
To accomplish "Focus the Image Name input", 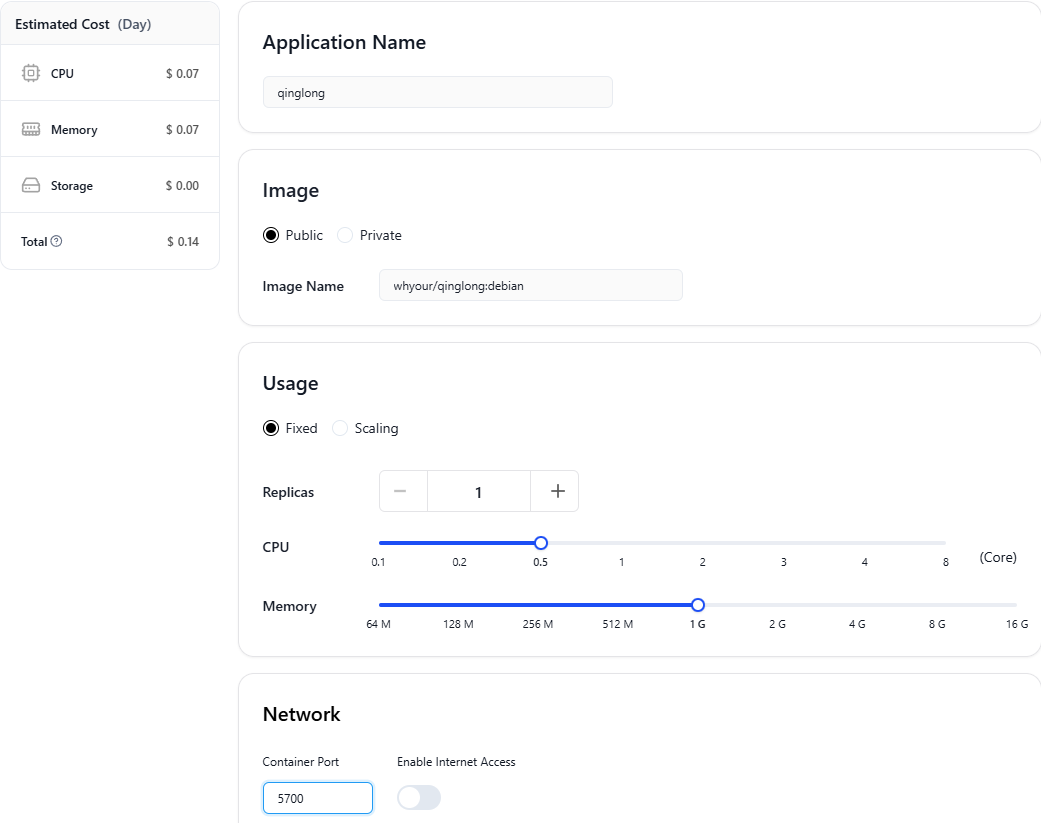I will point(530,285).
